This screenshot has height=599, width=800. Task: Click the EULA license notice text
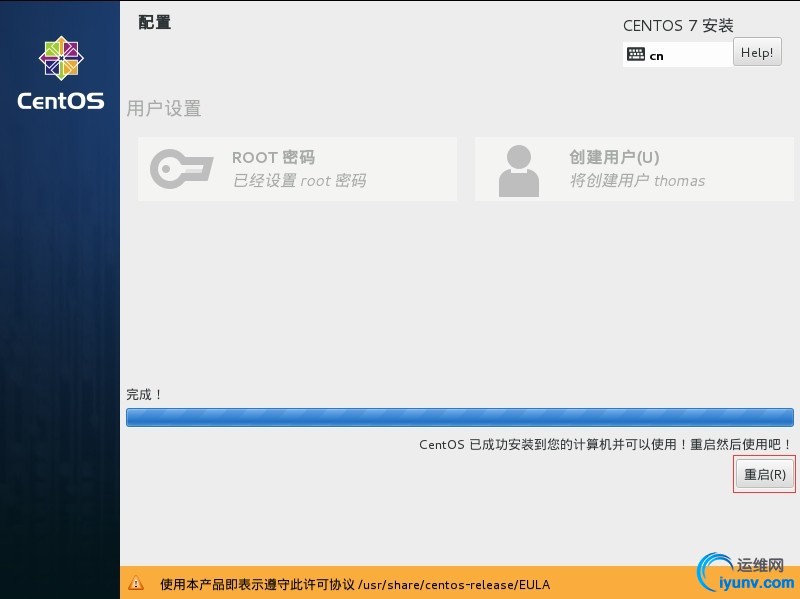coord(355,584)
